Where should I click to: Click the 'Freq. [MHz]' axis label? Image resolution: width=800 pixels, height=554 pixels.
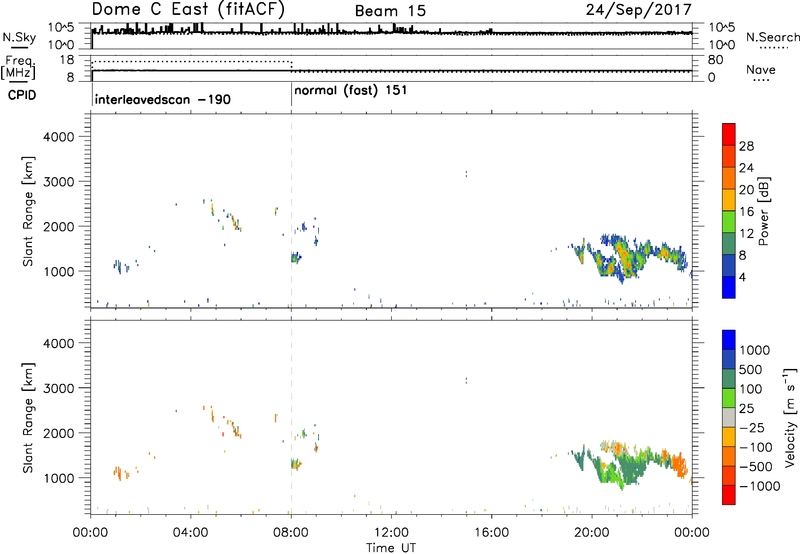(19, 67)
